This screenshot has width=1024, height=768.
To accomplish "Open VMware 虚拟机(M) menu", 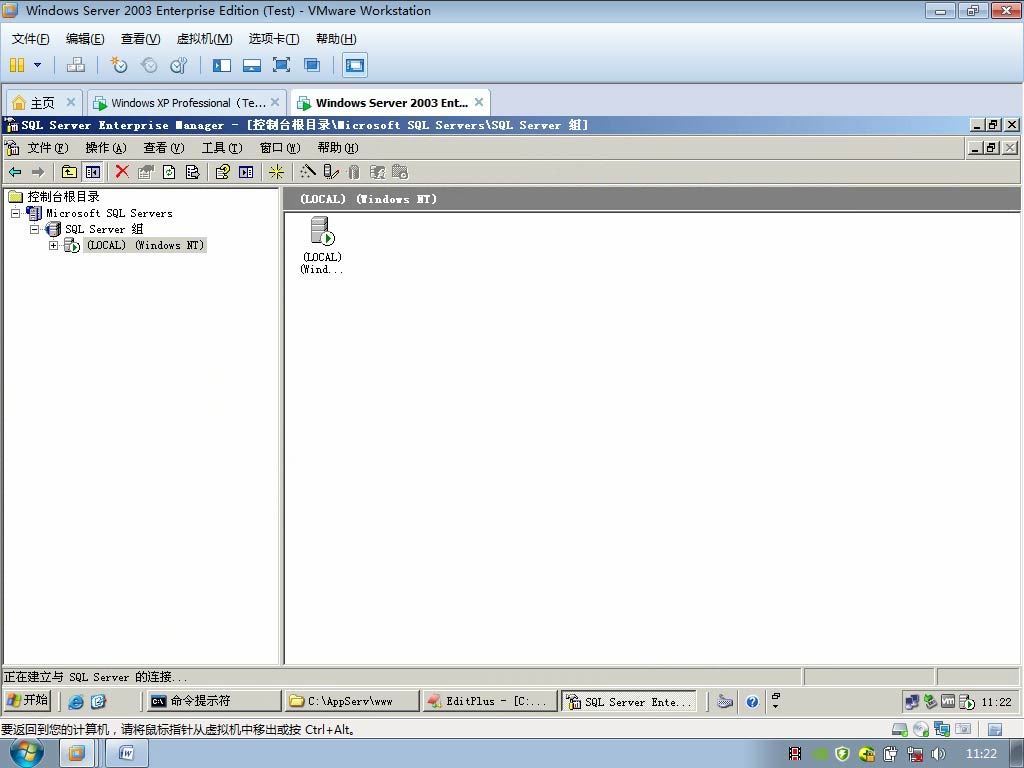I will (x=204, y=39).
